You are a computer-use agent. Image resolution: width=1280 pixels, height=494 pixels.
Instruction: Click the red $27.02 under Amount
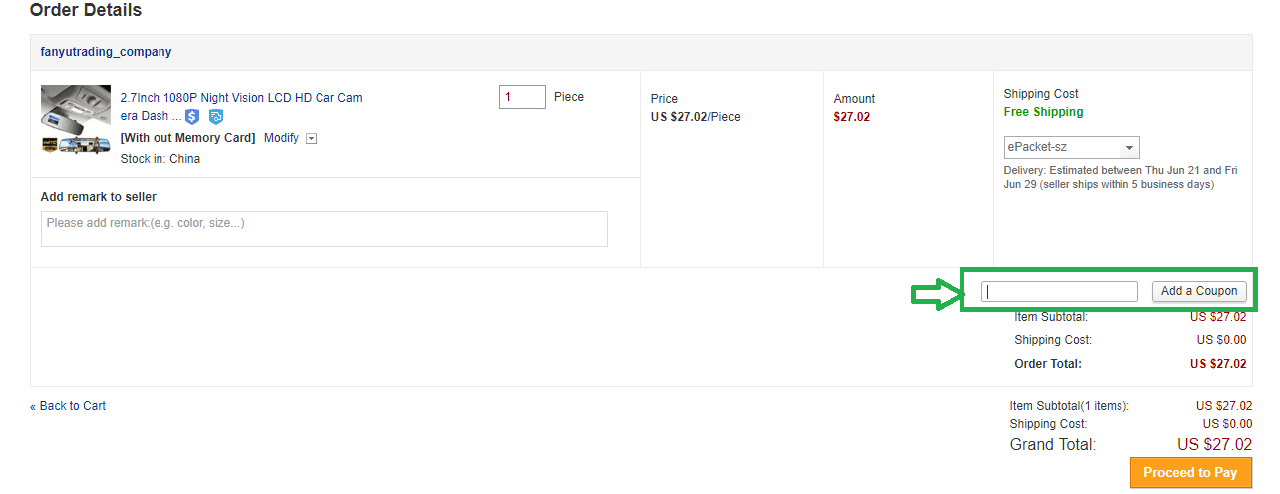[x=852, y=117]
